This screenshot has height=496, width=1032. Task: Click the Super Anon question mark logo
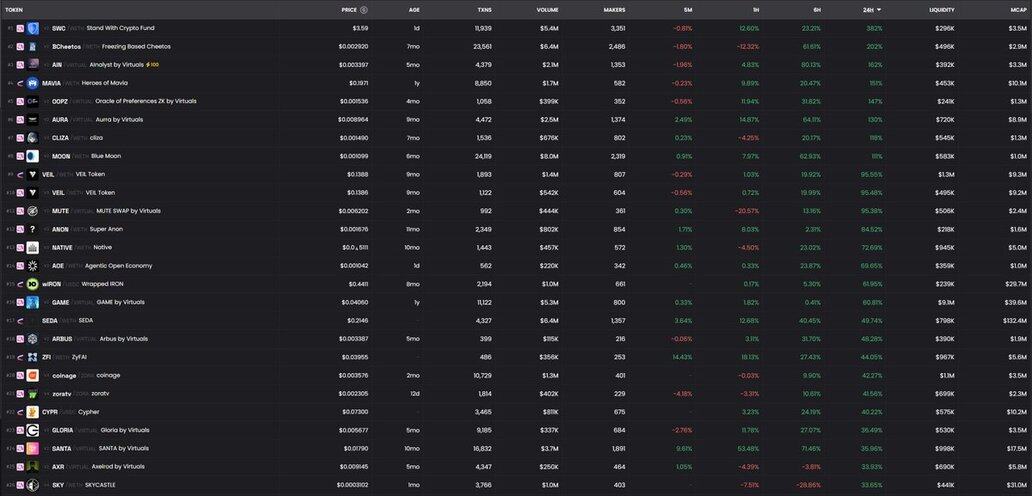33,229
